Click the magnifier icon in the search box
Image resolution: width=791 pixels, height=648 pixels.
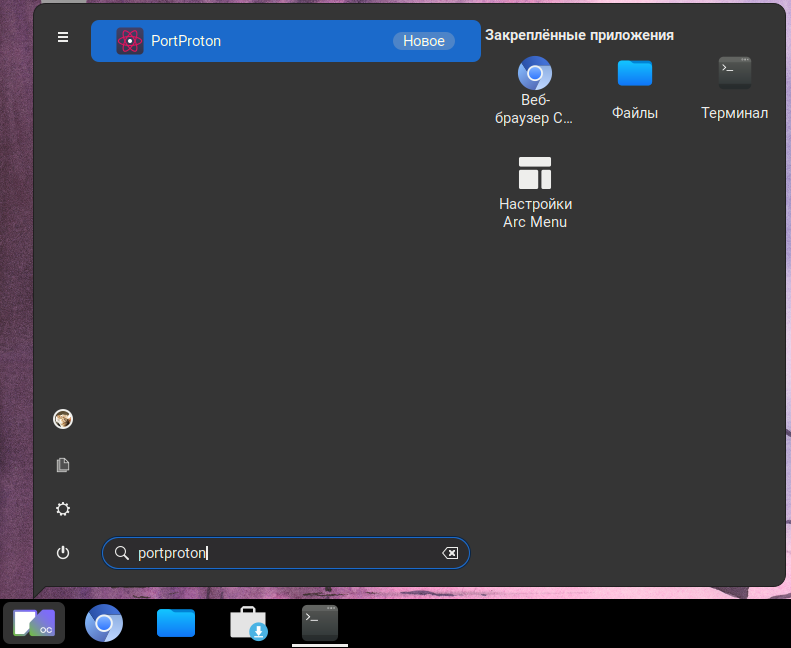click(122, 553)
